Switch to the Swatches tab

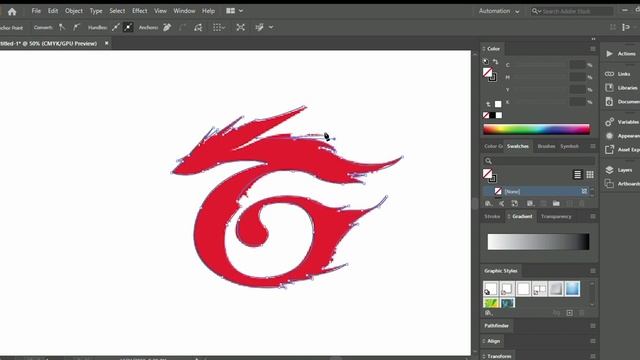point(518,146)
